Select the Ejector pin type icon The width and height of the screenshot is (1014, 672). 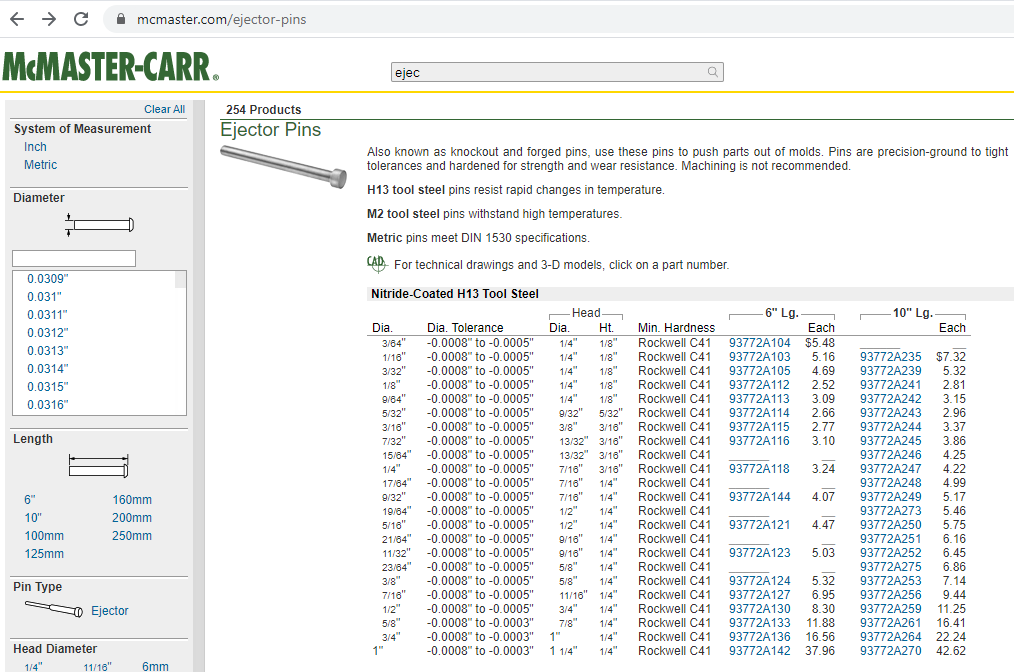click(54, 609)
